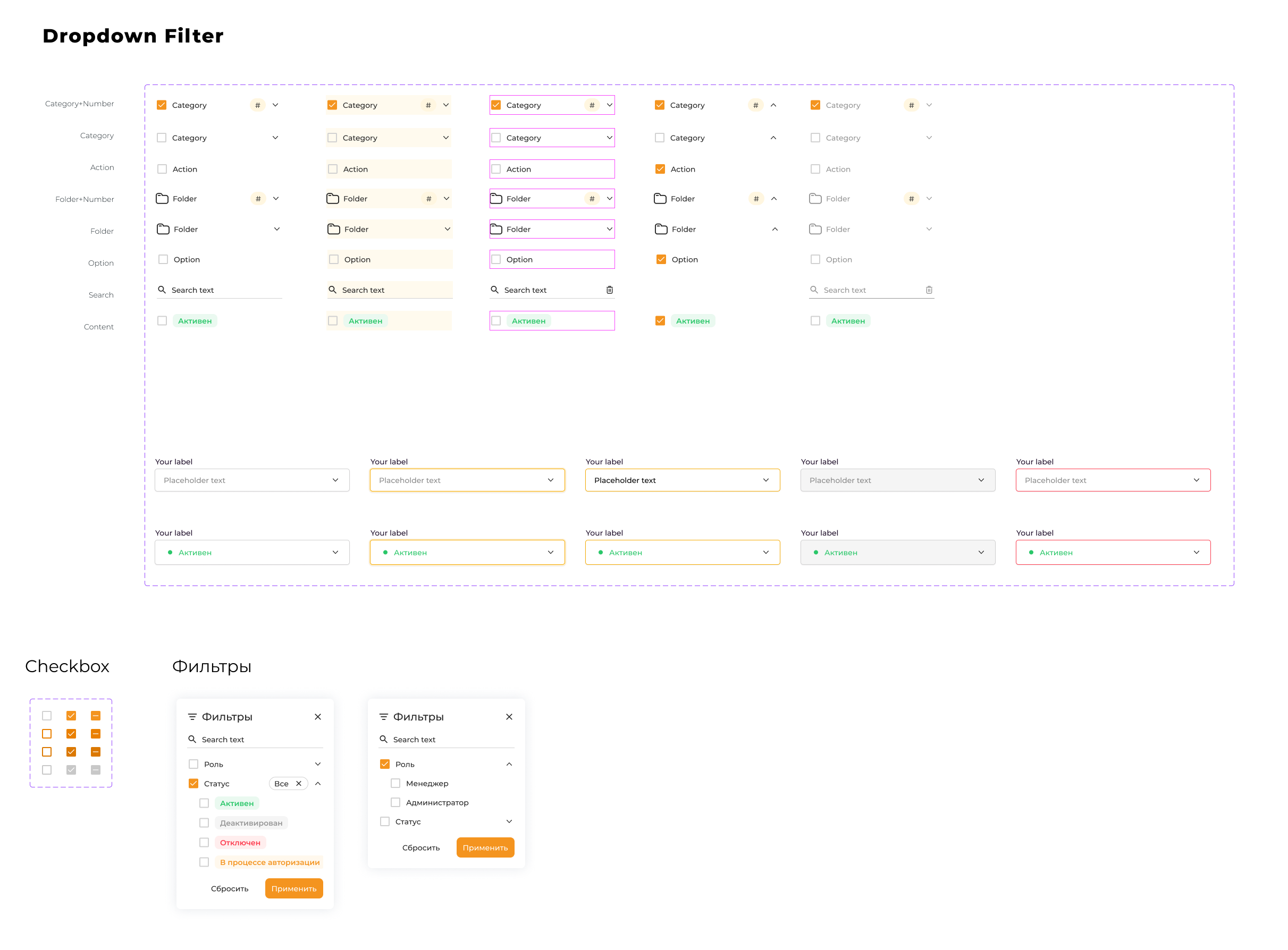Uncheck the Статус checkbox in the left filter panel

coord(193,783)
